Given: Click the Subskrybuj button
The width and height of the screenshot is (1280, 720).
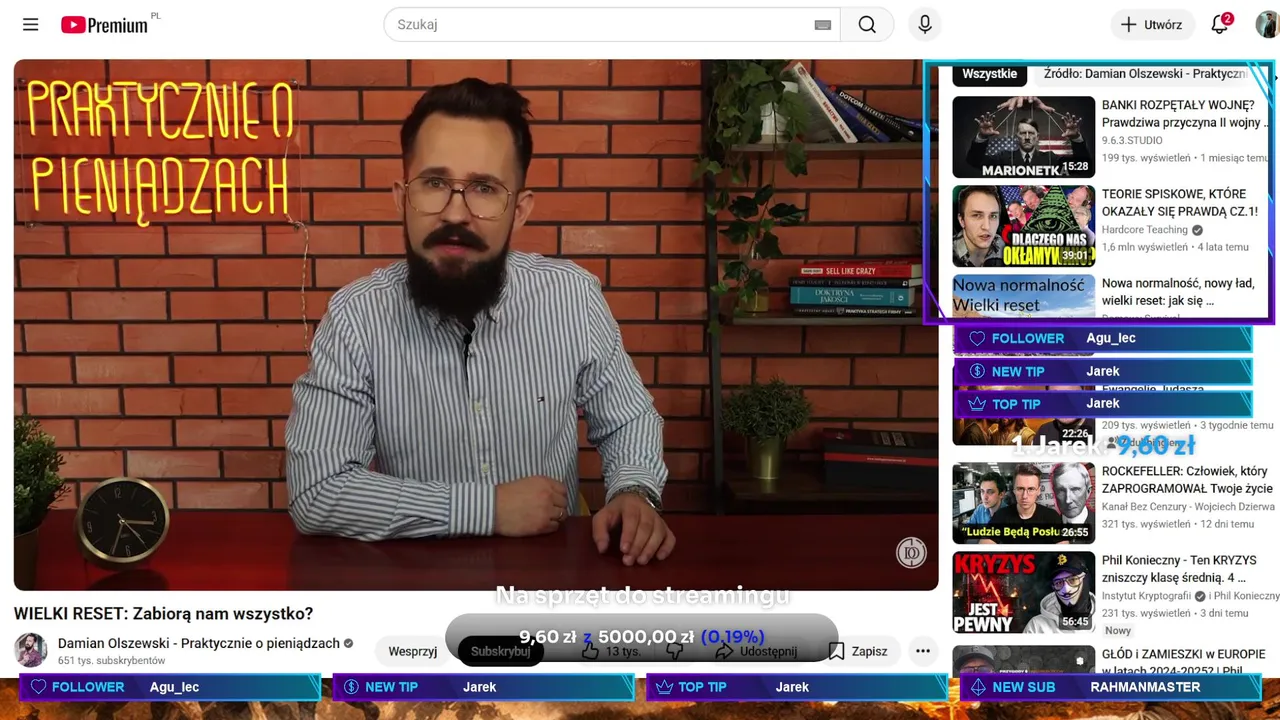Looking at the screenshot, I should pos(500,651).
